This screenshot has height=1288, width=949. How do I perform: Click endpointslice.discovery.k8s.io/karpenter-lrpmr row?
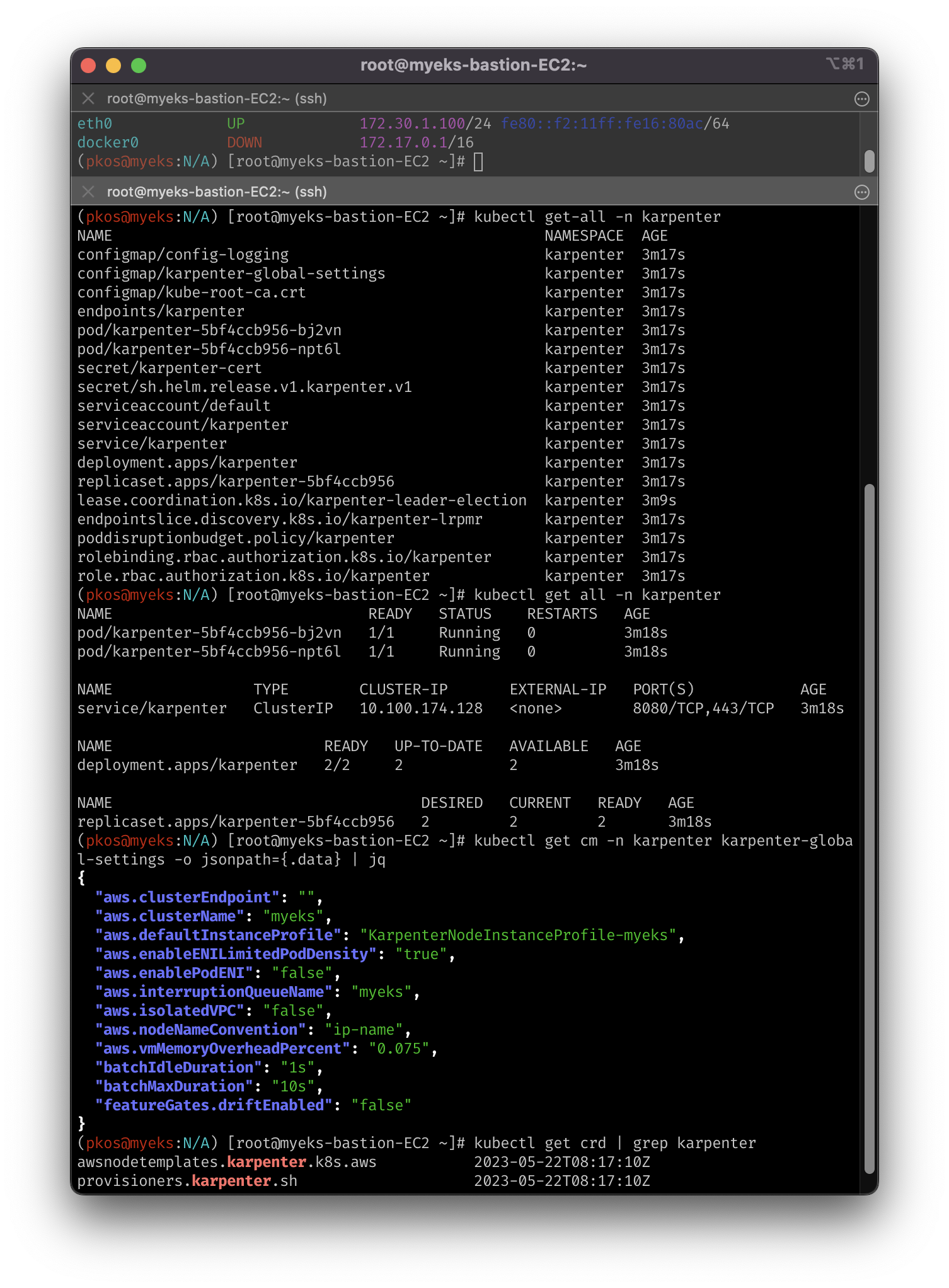point(381,519)
